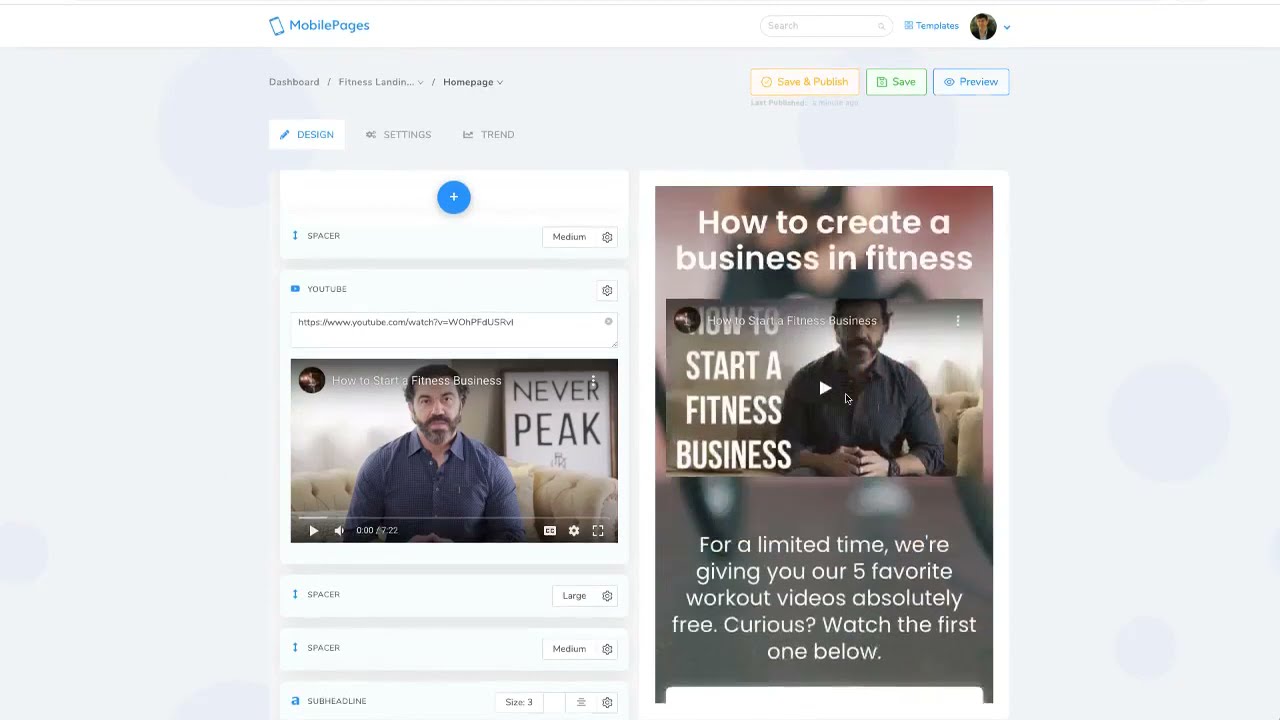Click spacer arrows icon above Subheadline
Viewport: 1280px width, 720px height.
click(295, 648)
